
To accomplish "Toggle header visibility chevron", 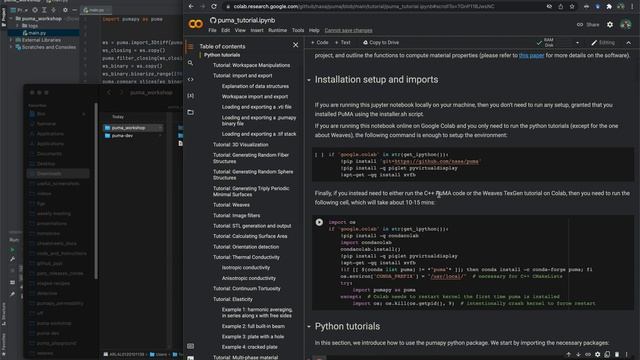I will [629, 42].
